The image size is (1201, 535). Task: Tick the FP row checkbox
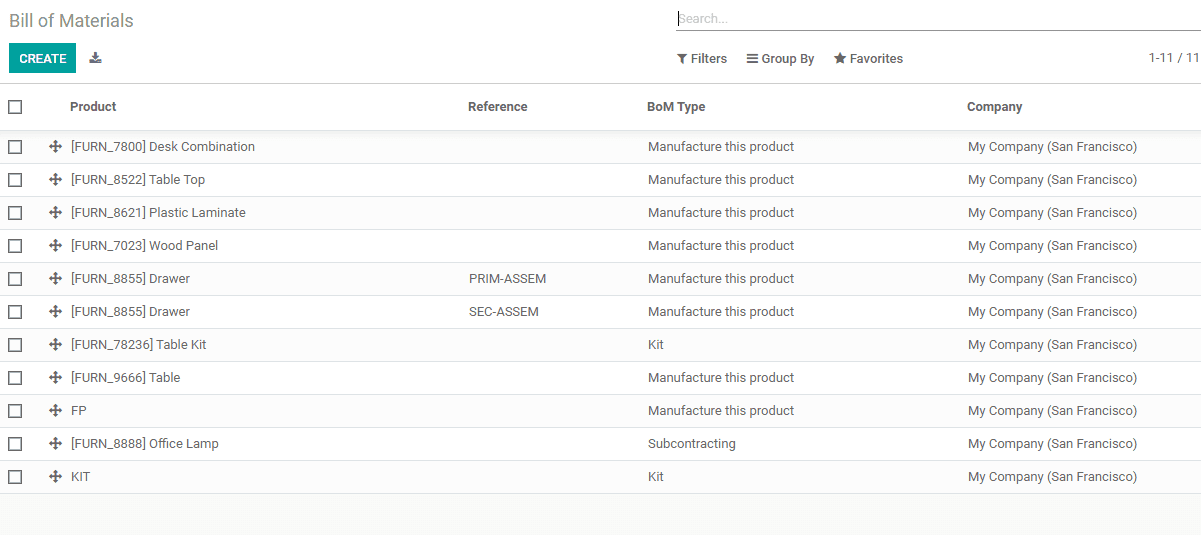pyautogui.click(x=15, y=411)
